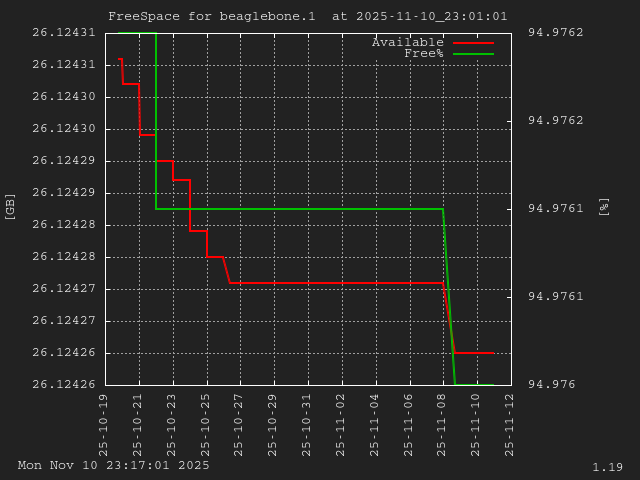Click the green Free% legend line sample
The image size is (640, 480).
tap(473, 54)
